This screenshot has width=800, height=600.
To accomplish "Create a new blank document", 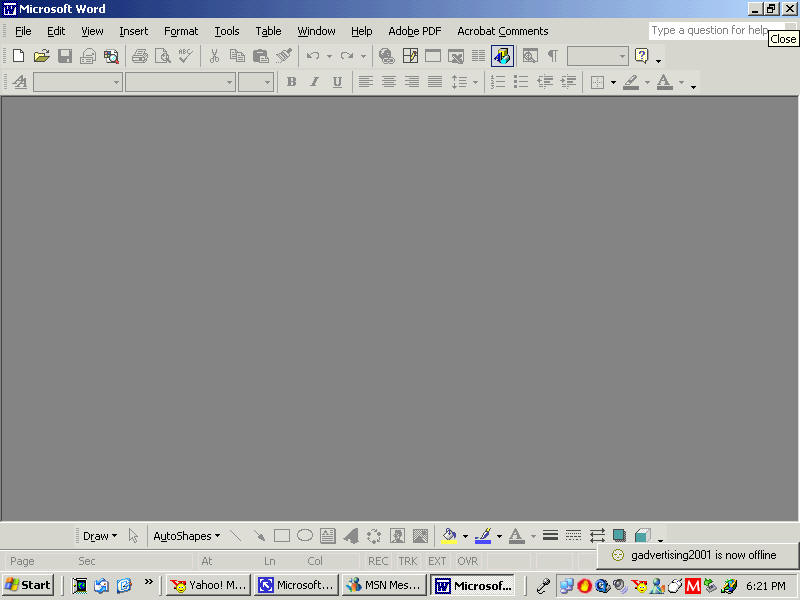I will 18,56.
